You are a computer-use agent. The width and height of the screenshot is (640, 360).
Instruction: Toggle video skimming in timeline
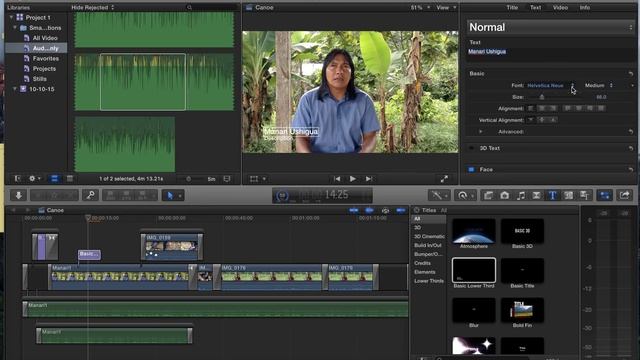[353, 210]
